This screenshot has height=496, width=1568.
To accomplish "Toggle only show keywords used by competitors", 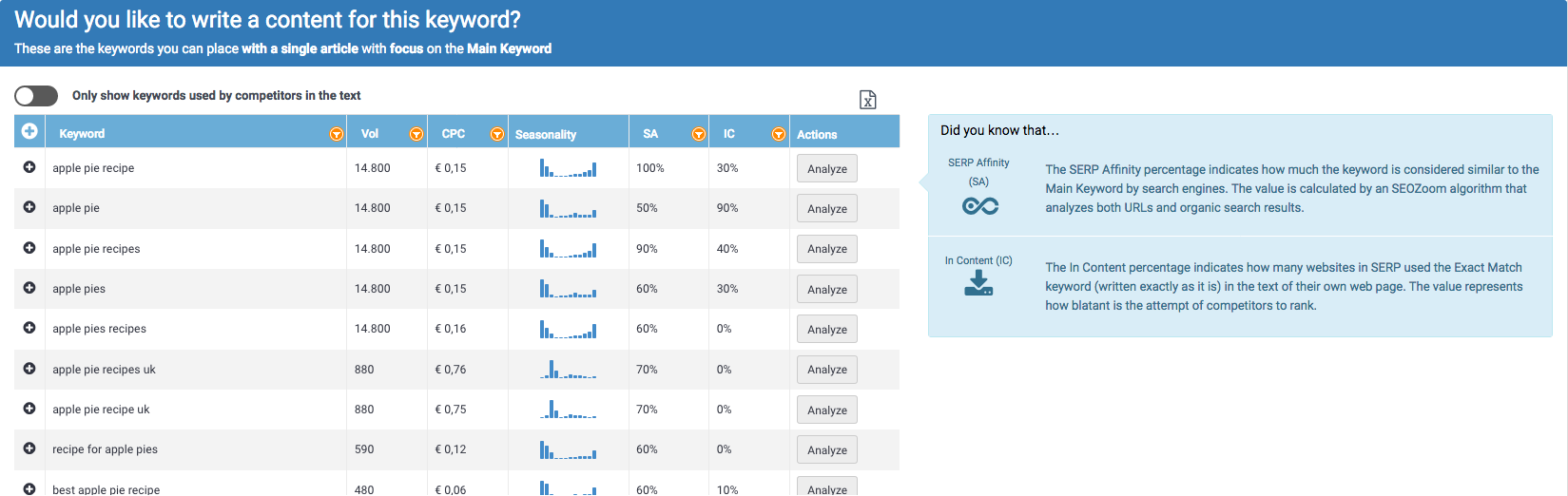I will 36,96.
